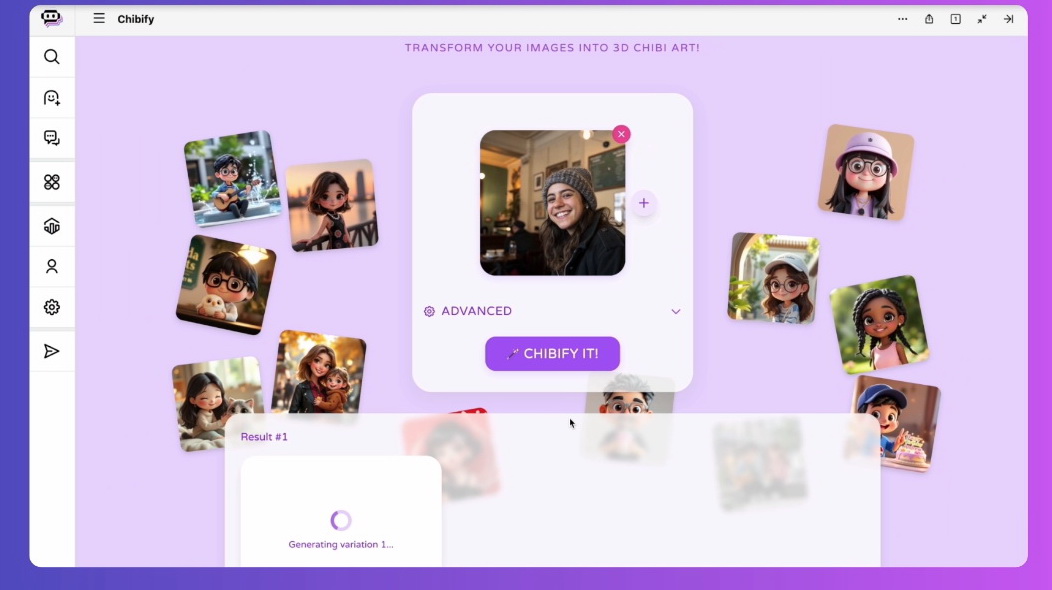Open the chibi girl at sunset sample
Screen dimensions: 1052x590
(332, 205)
